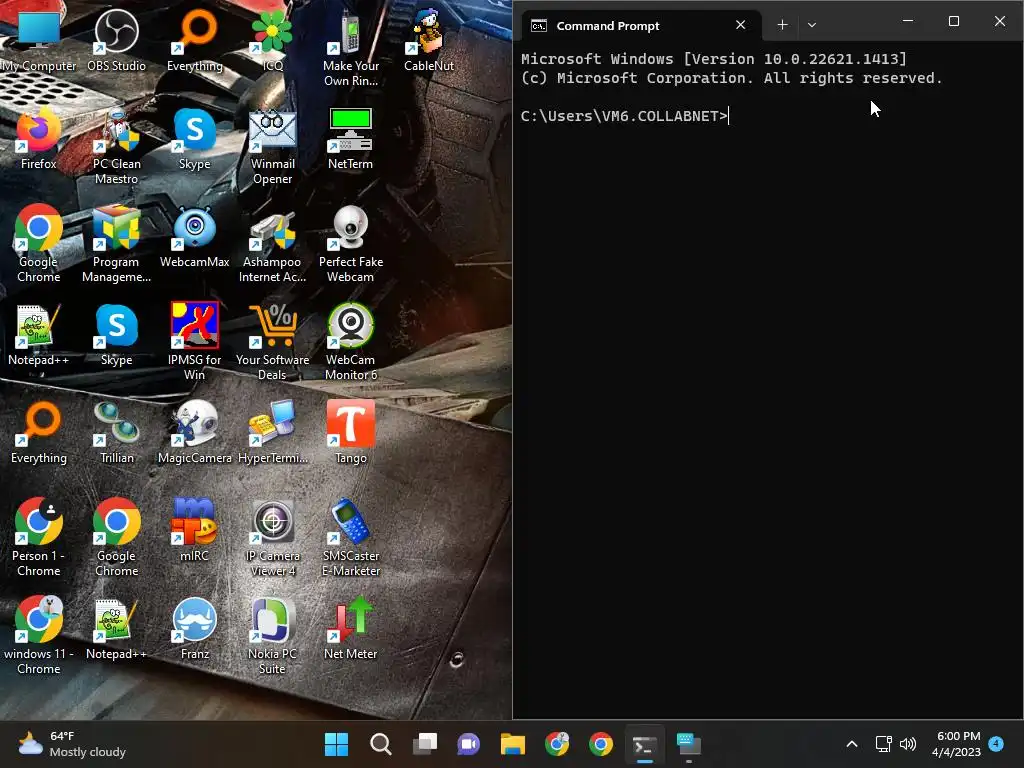Select the Franz desktop icon

[195, 629]
